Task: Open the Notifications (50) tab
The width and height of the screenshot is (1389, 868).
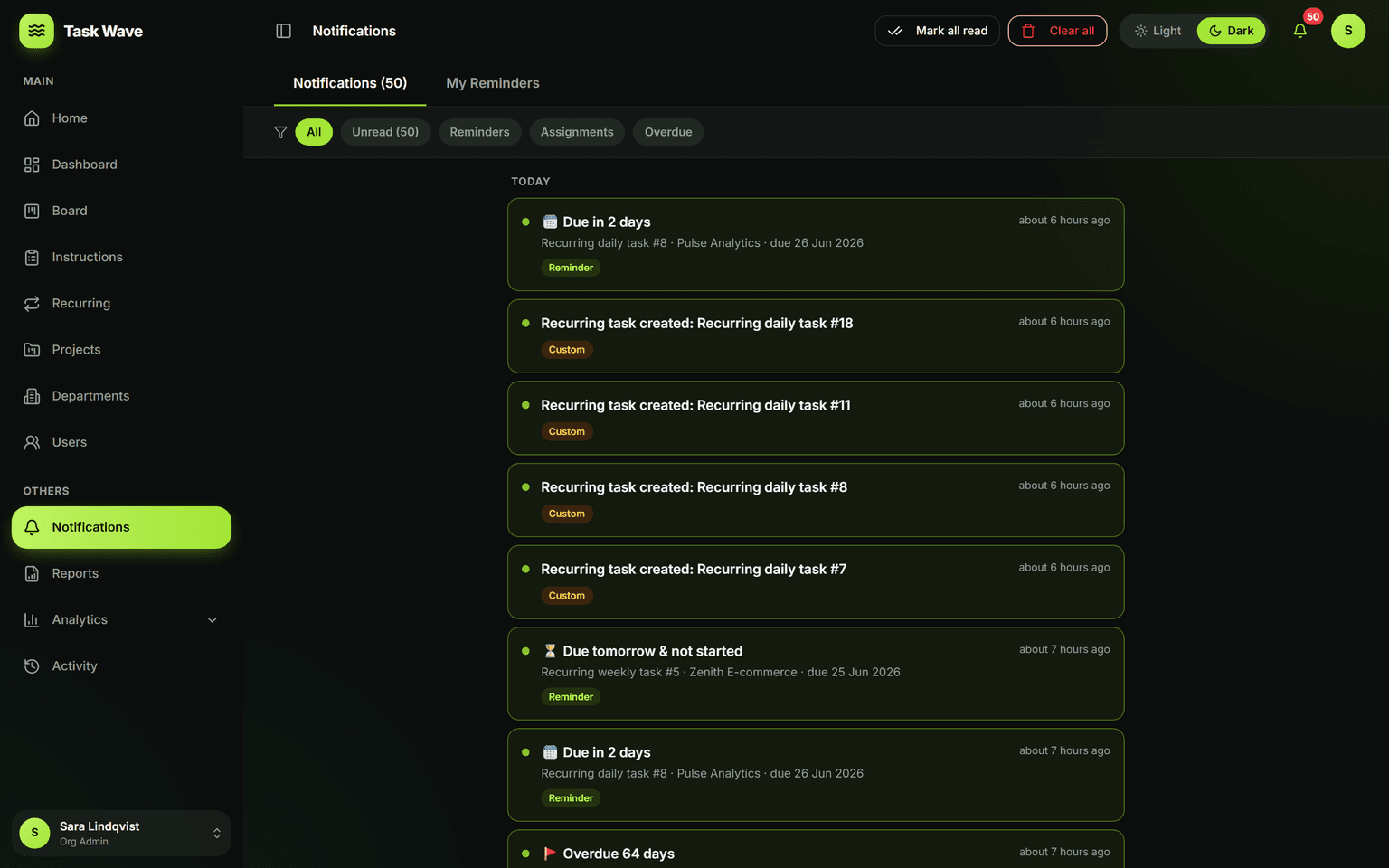Action: [x=350, y=83]
